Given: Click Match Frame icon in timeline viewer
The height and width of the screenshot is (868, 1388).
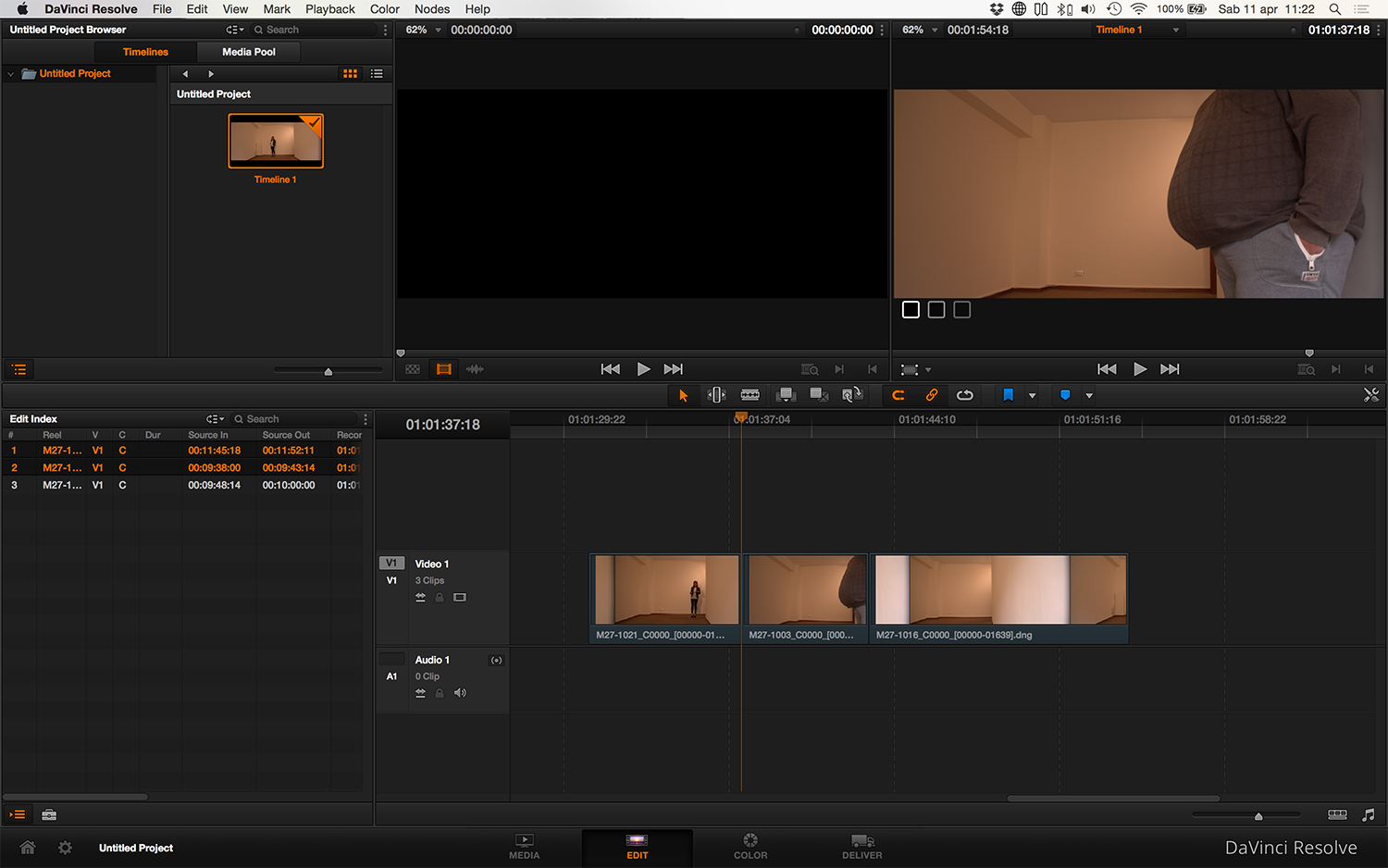Looking at the screenshot, I should coord(1306,369).
